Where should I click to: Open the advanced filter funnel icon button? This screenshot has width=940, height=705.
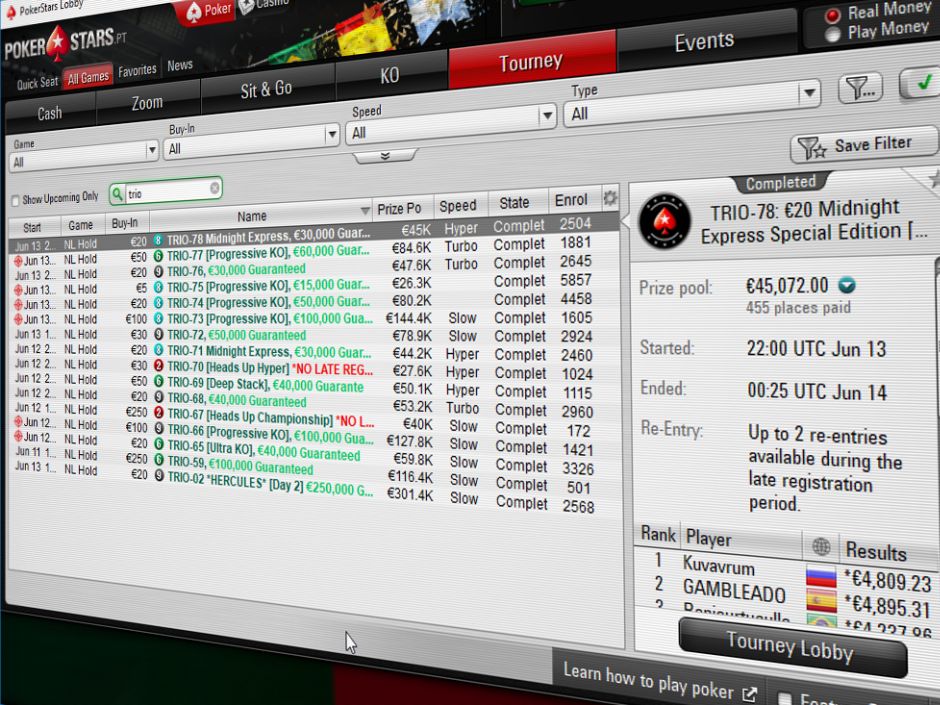pyautogui.click(x=860, y=89)
